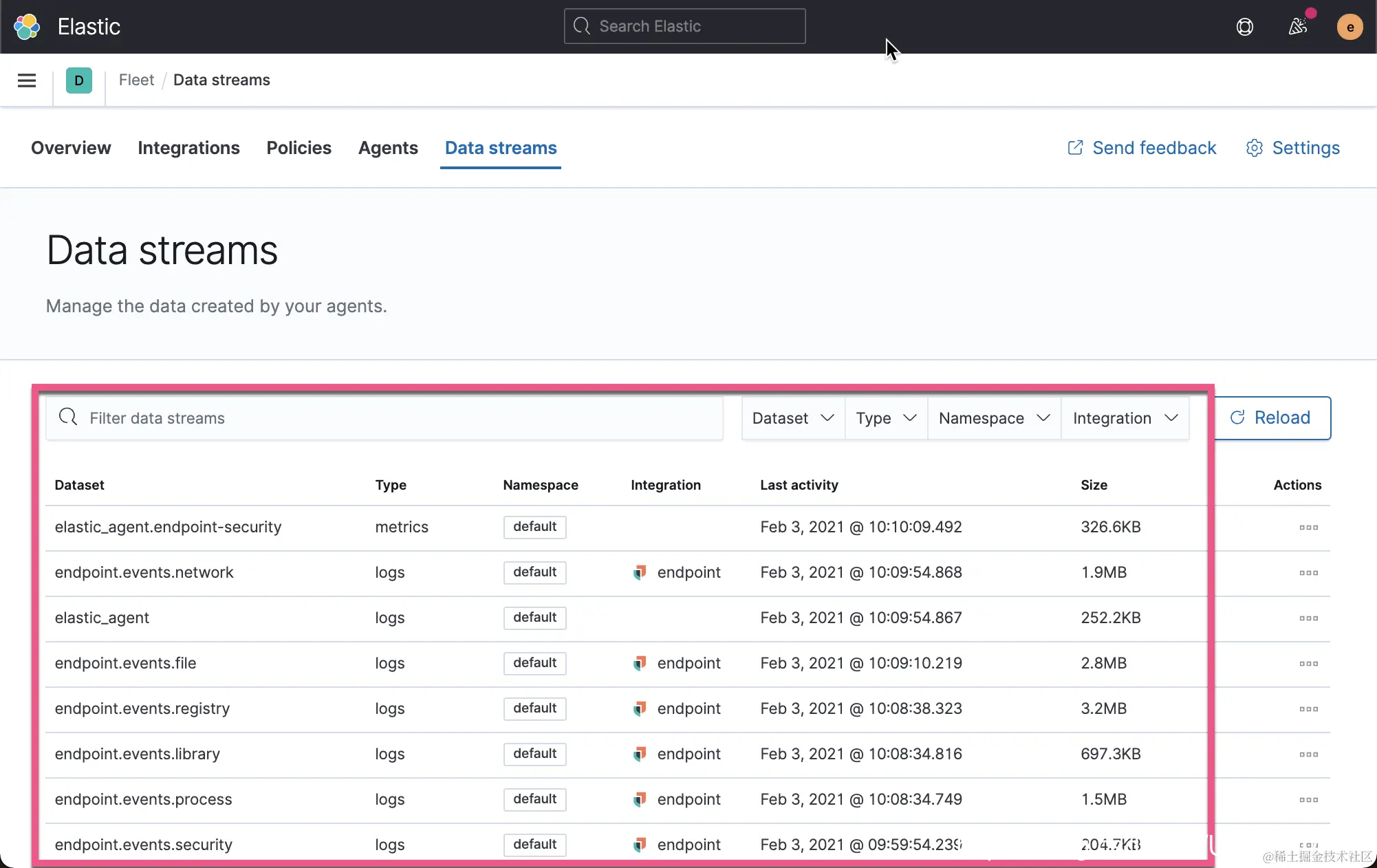1377x868 pixels.
Task: Click the deployment icon labeled D
Action: pyautogui.click(x=78, y=80)
